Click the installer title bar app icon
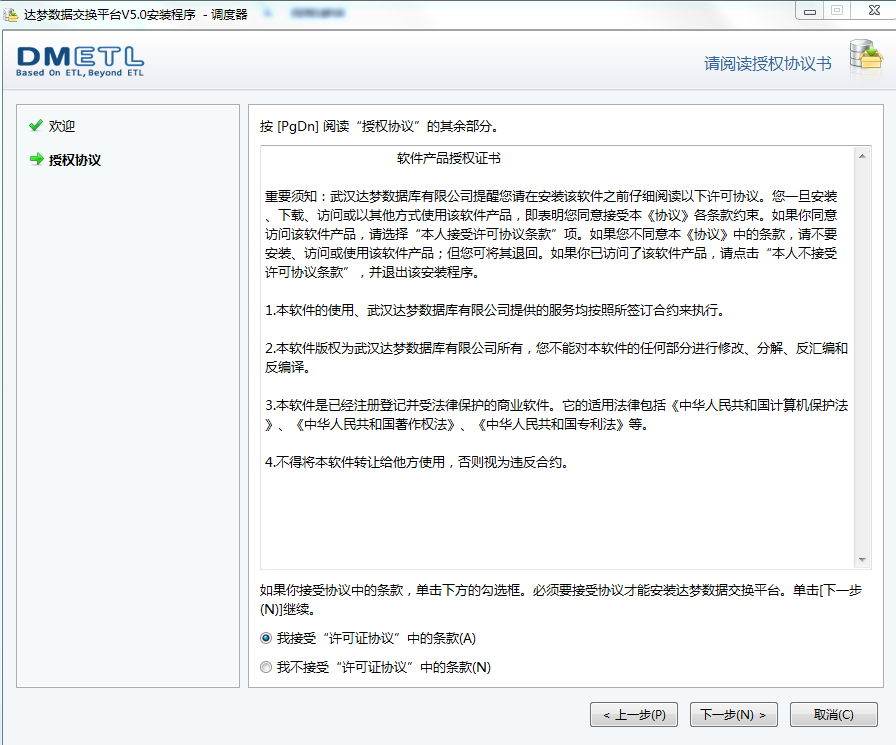 (11, 14)
